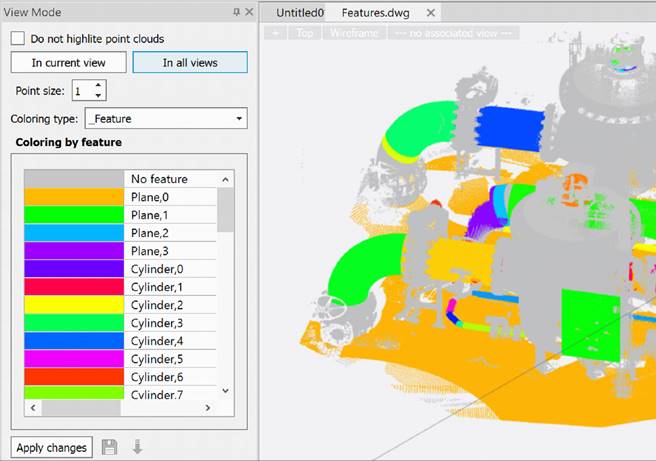Screen dimensions: 656x461
Task: Click the gray No feature color swatch
Action: click(74, 179)
